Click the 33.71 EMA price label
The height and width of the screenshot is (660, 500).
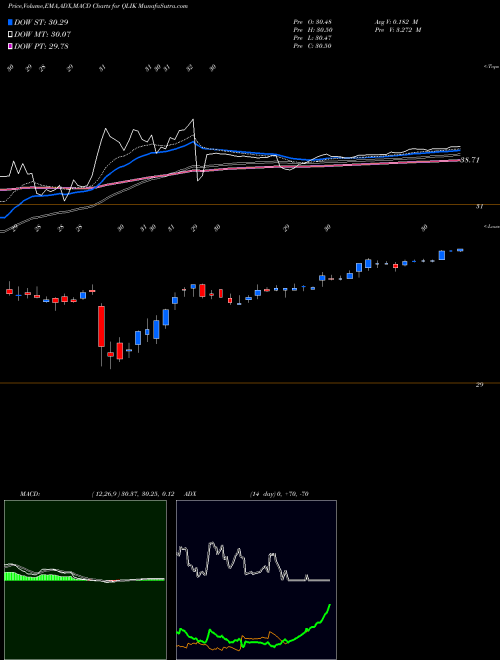pos(470,160)
